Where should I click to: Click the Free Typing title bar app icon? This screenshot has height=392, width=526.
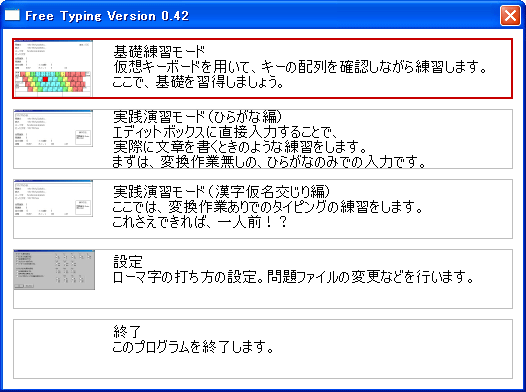(x=12, y=15)
